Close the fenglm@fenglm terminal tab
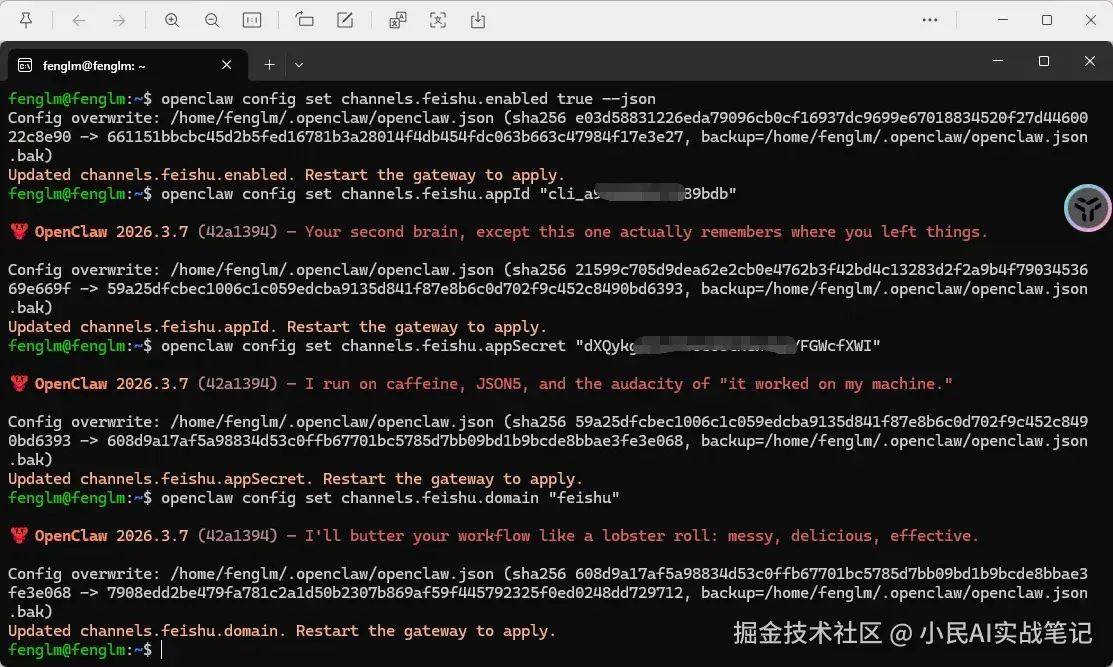Viewport: 1113px width, 667px height. [x=226, y=65]
